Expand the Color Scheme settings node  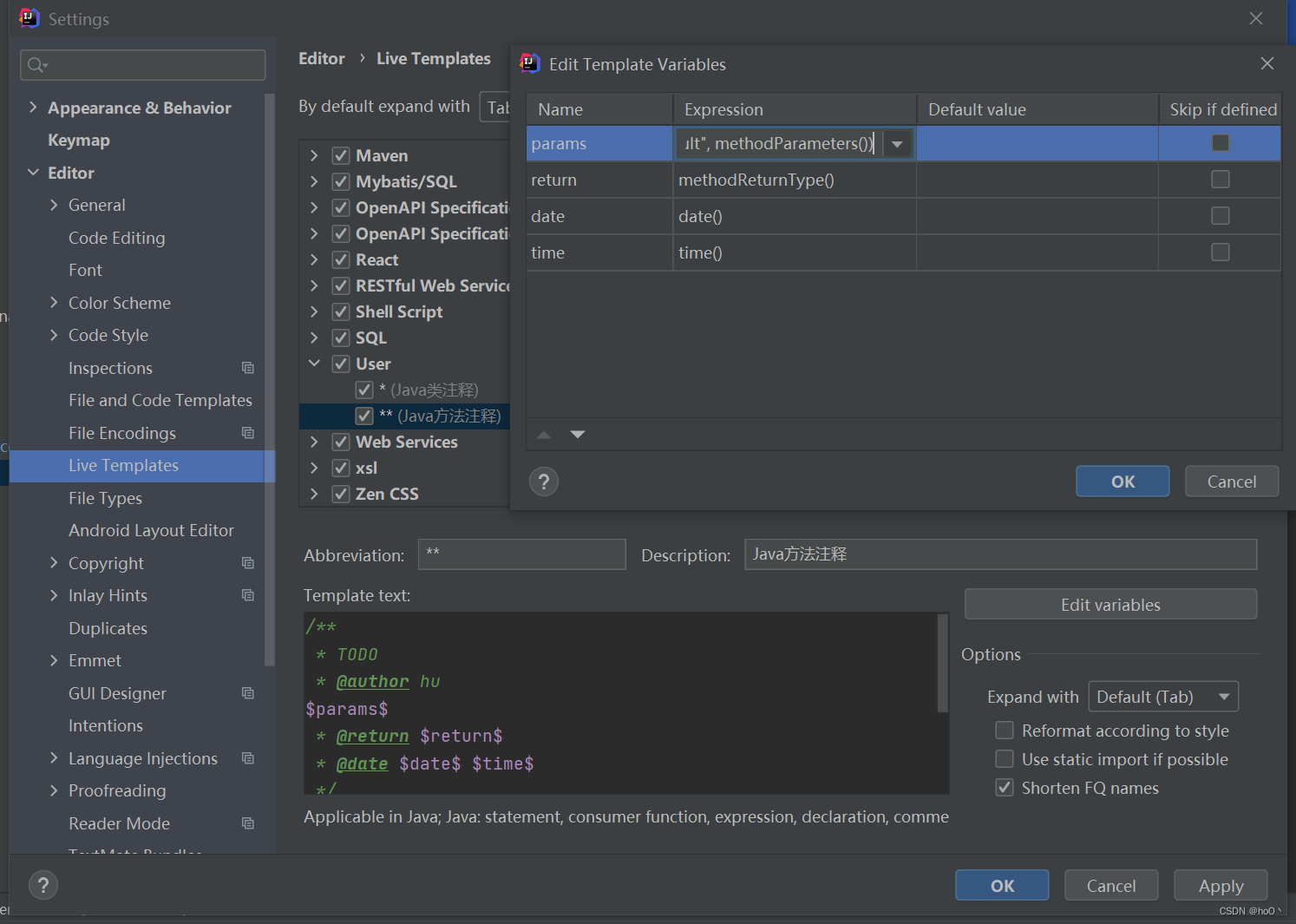54,303
